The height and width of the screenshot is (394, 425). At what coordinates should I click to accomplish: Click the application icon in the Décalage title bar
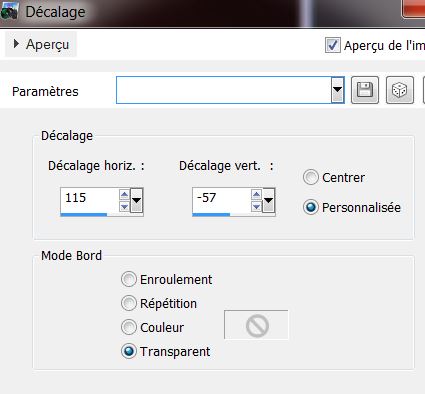[x=9, y=11]
